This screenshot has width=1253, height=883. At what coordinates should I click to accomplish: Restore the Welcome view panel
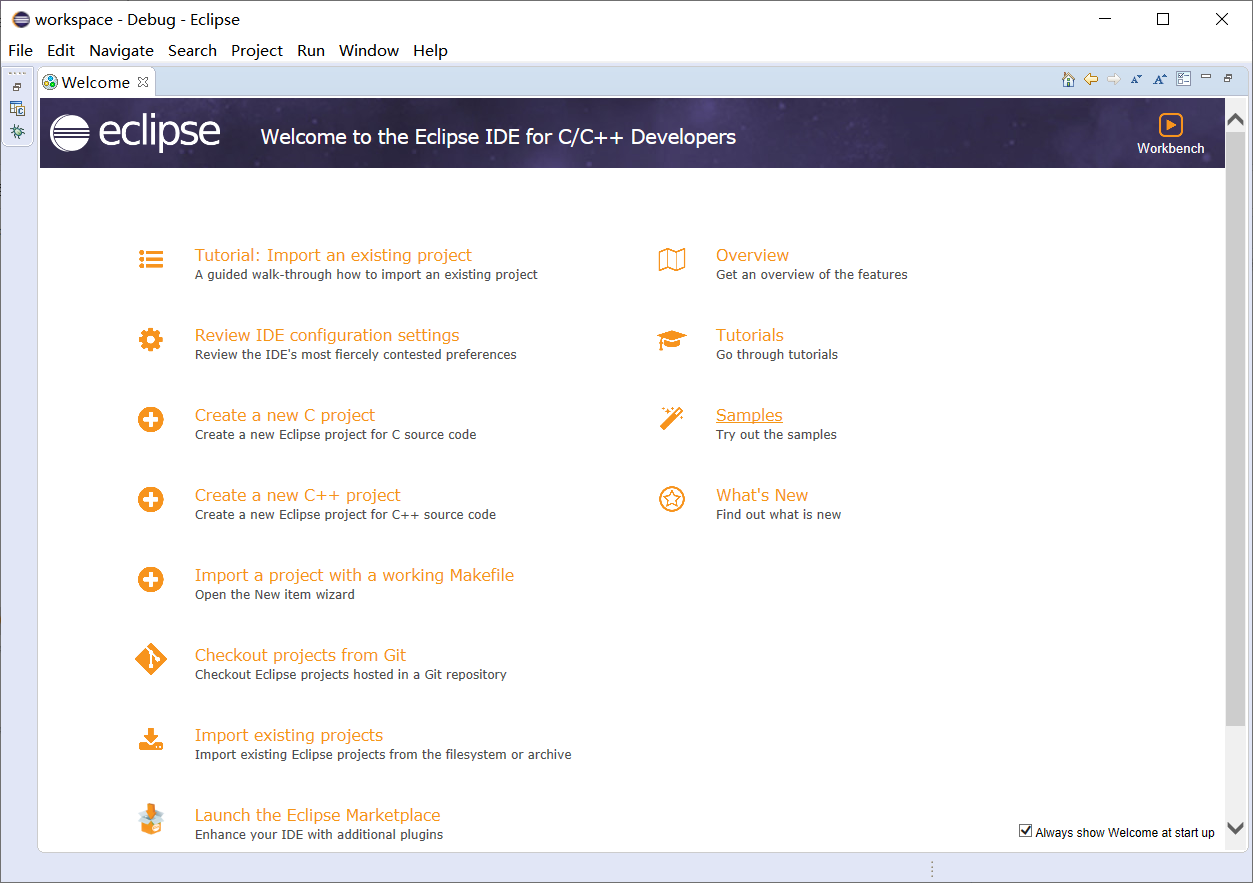pyautogui.click(x=1229, y=78)
